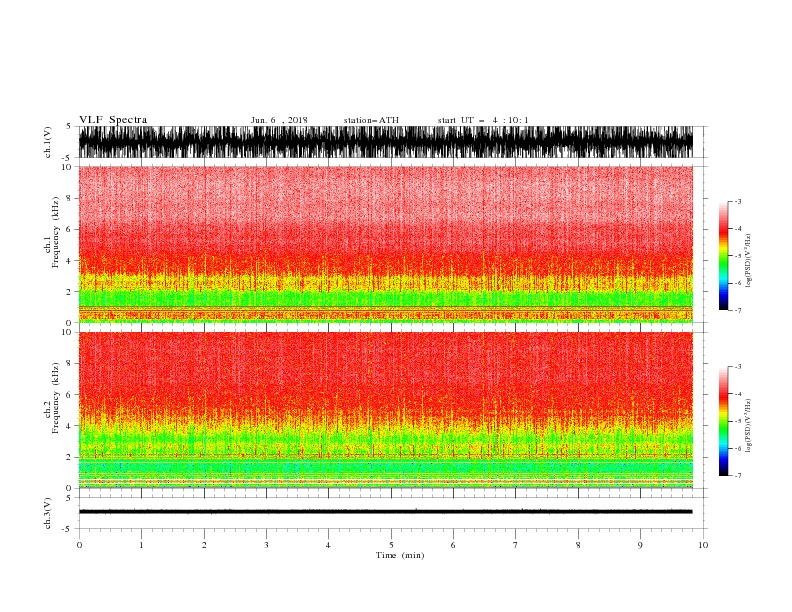
Task: Click the ch.1 waveform plot at top
Action: pos(385,142)
